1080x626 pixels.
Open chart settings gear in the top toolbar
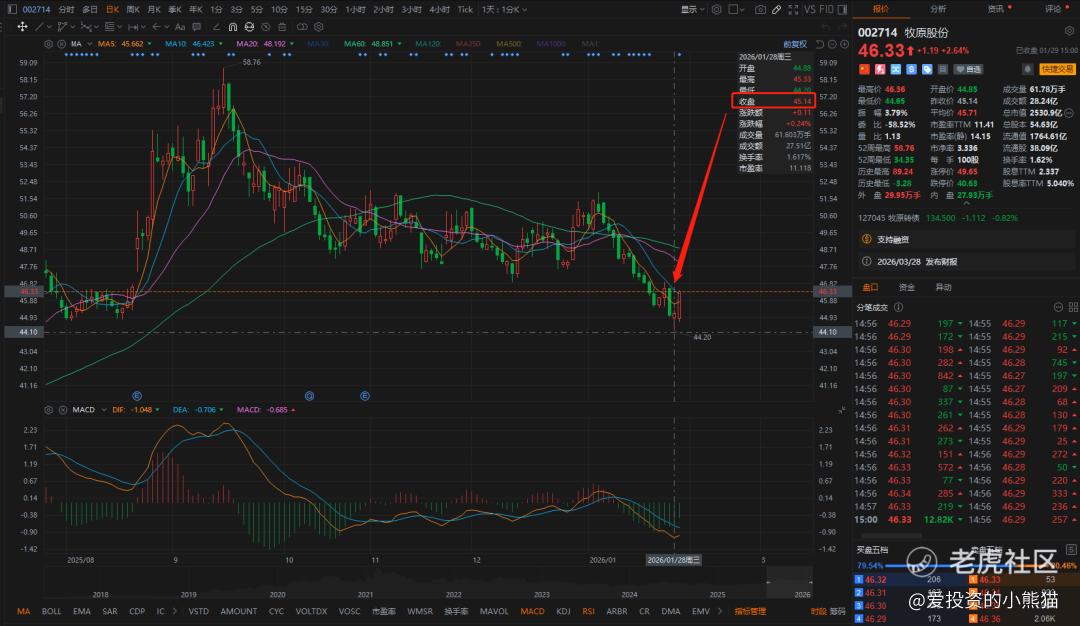(716, 10)
